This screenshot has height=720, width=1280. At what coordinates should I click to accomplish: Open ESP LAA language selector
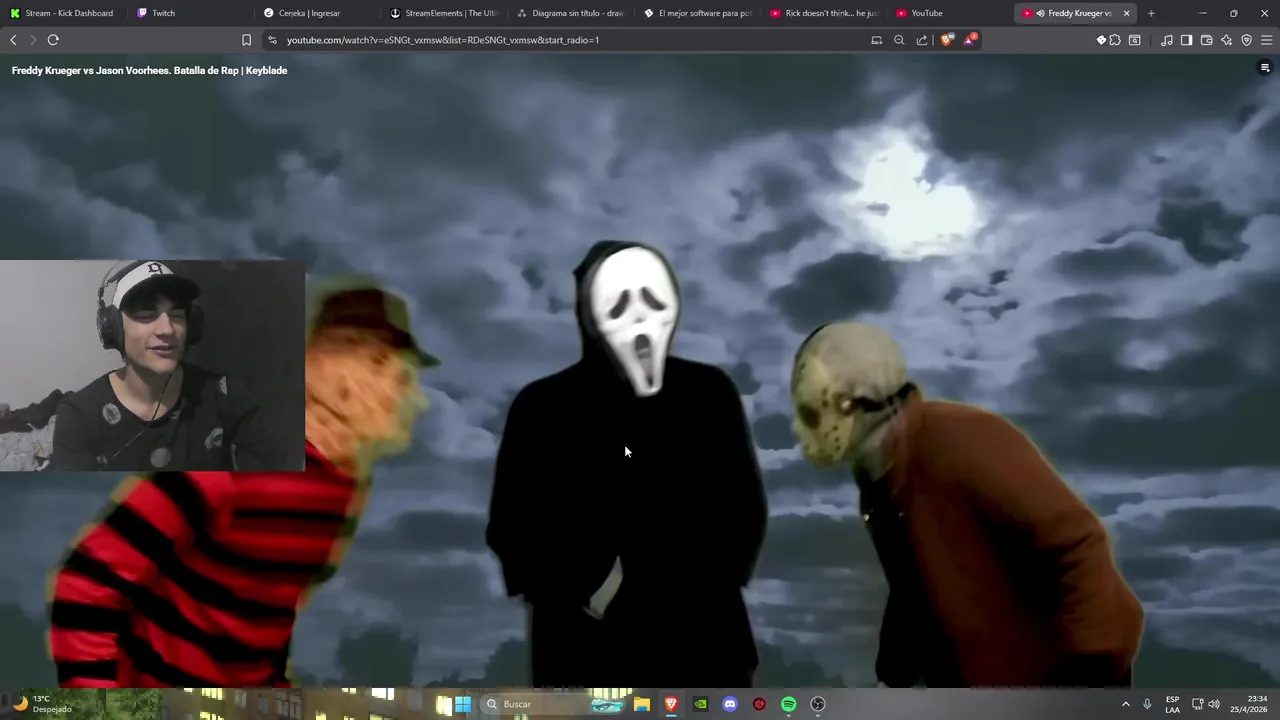[x=1172, y=704]
